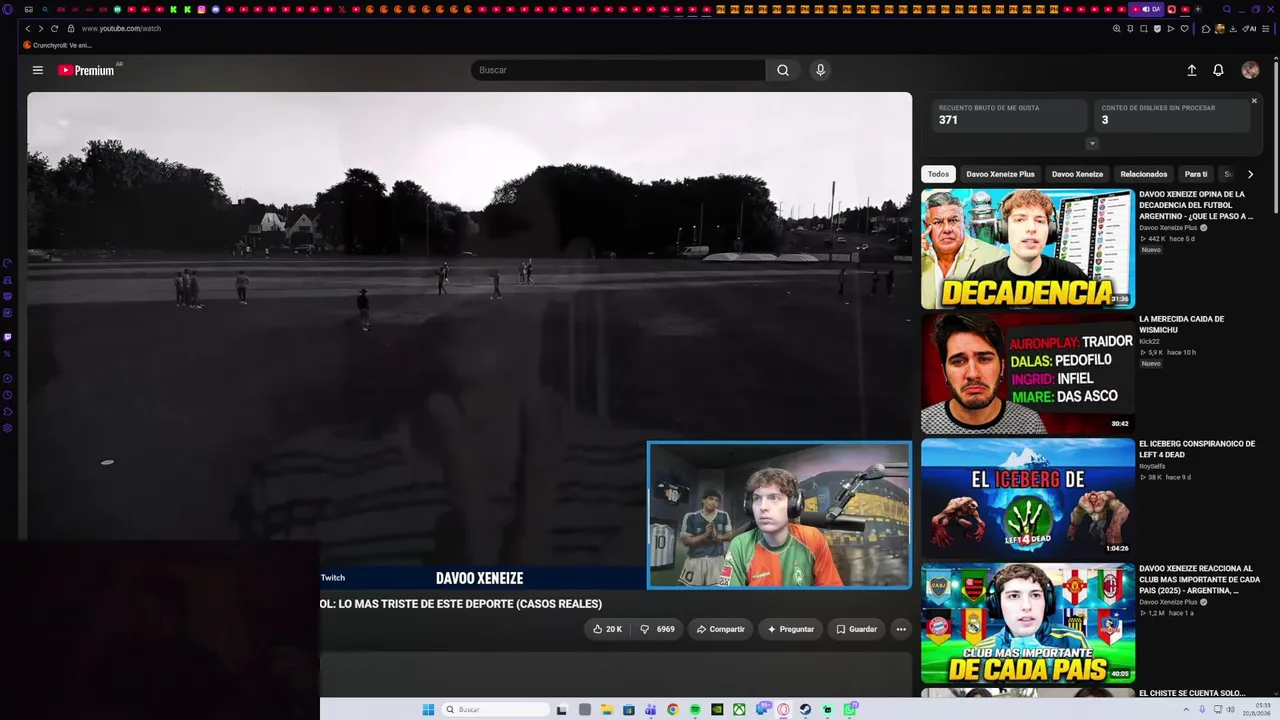Click the Compartir button

(720, 629)
